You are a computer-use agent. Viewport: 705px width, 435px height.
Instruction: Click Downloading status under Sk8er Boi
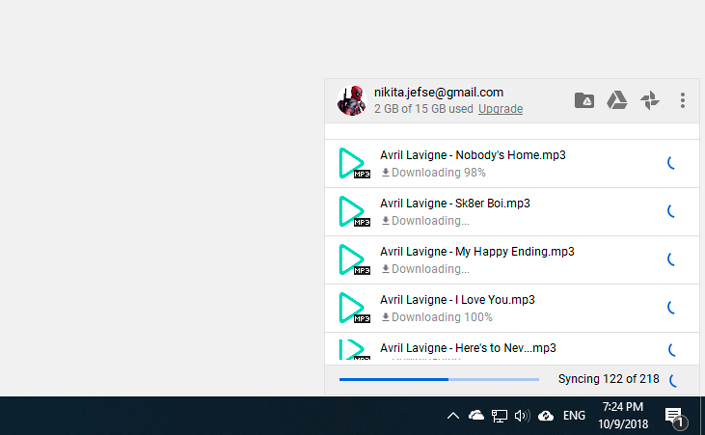pos(426,221)
